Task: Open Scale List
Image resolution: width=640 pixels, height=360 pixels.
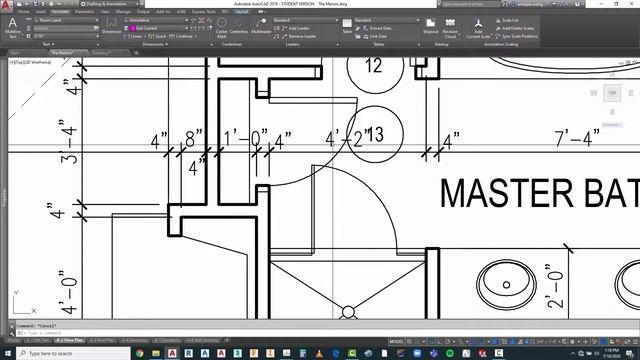Action: pyautogui.click(x=507, y=20)
